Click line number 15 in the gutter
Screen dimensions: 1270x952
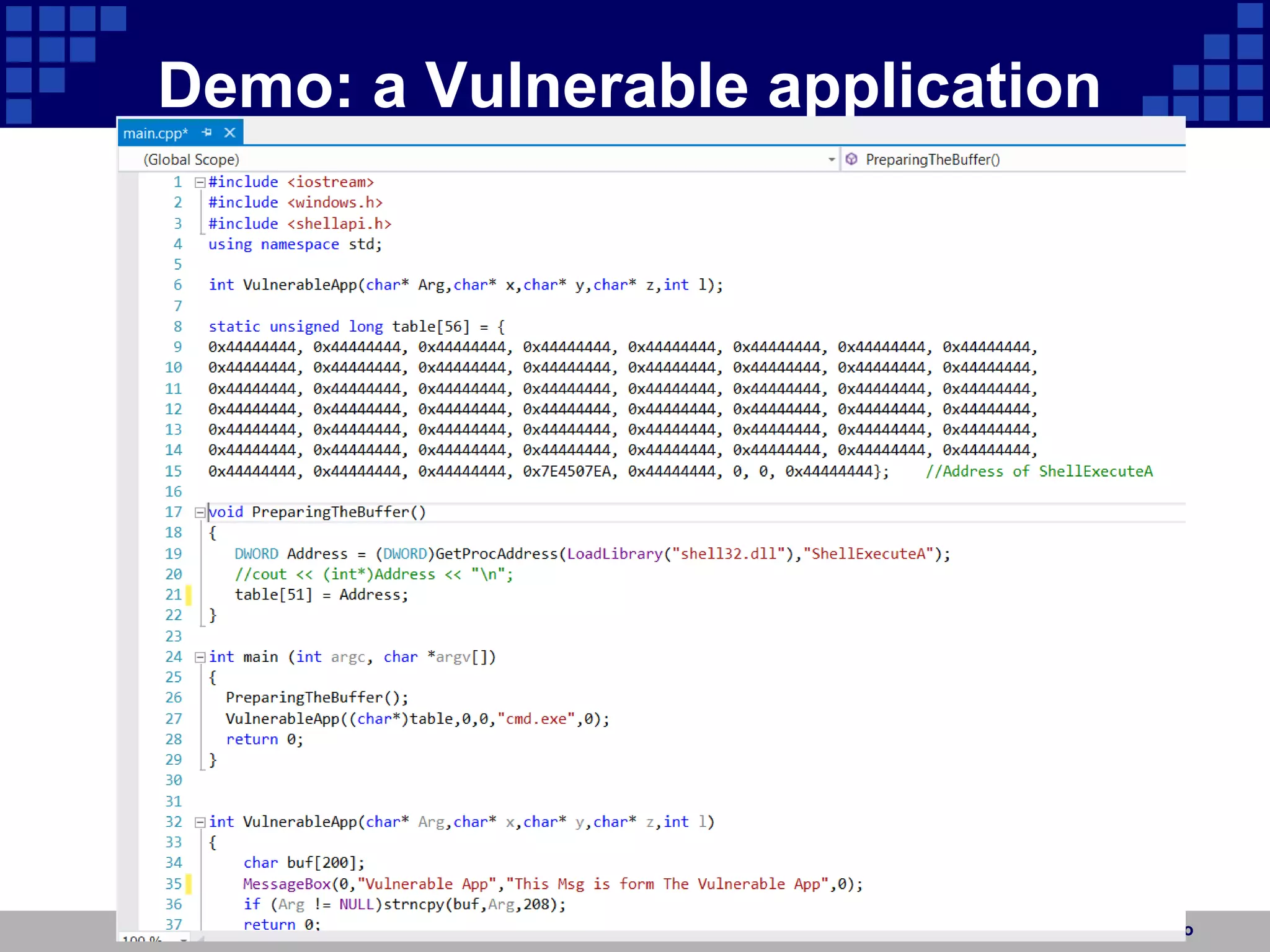pyautogui.click(x=174, y=472)
